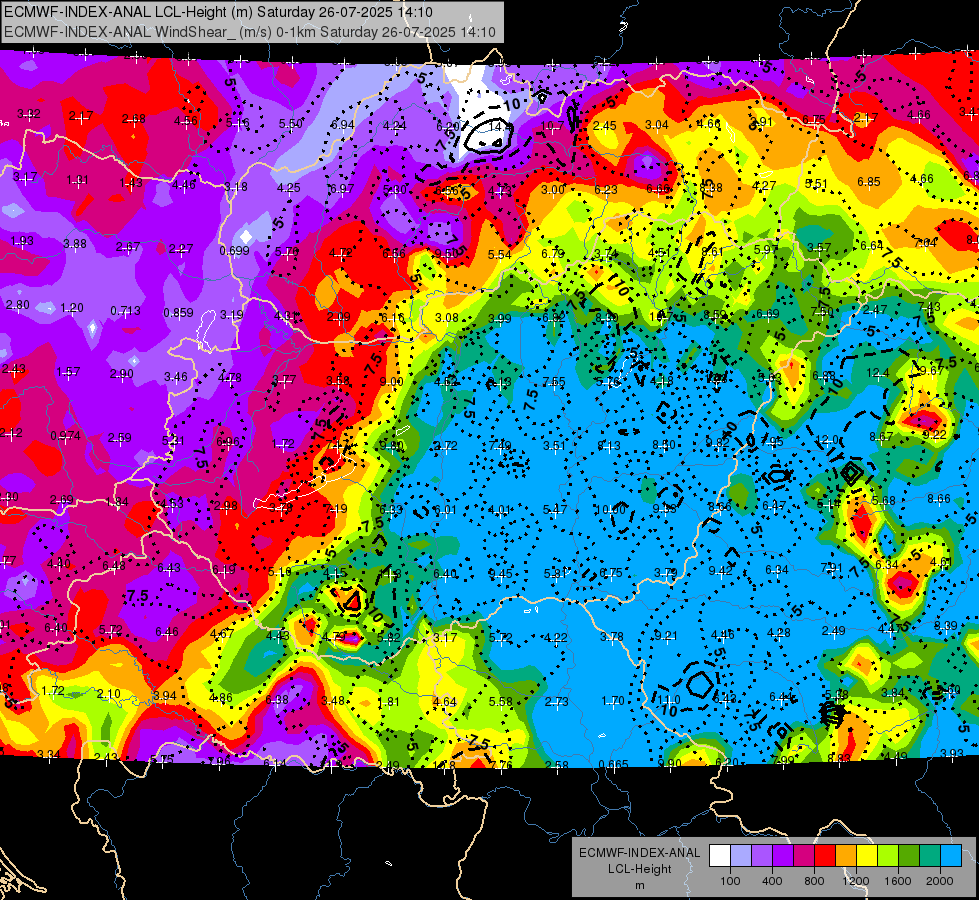Click the unit label m in the legend
979x900 pixels.
639,885
